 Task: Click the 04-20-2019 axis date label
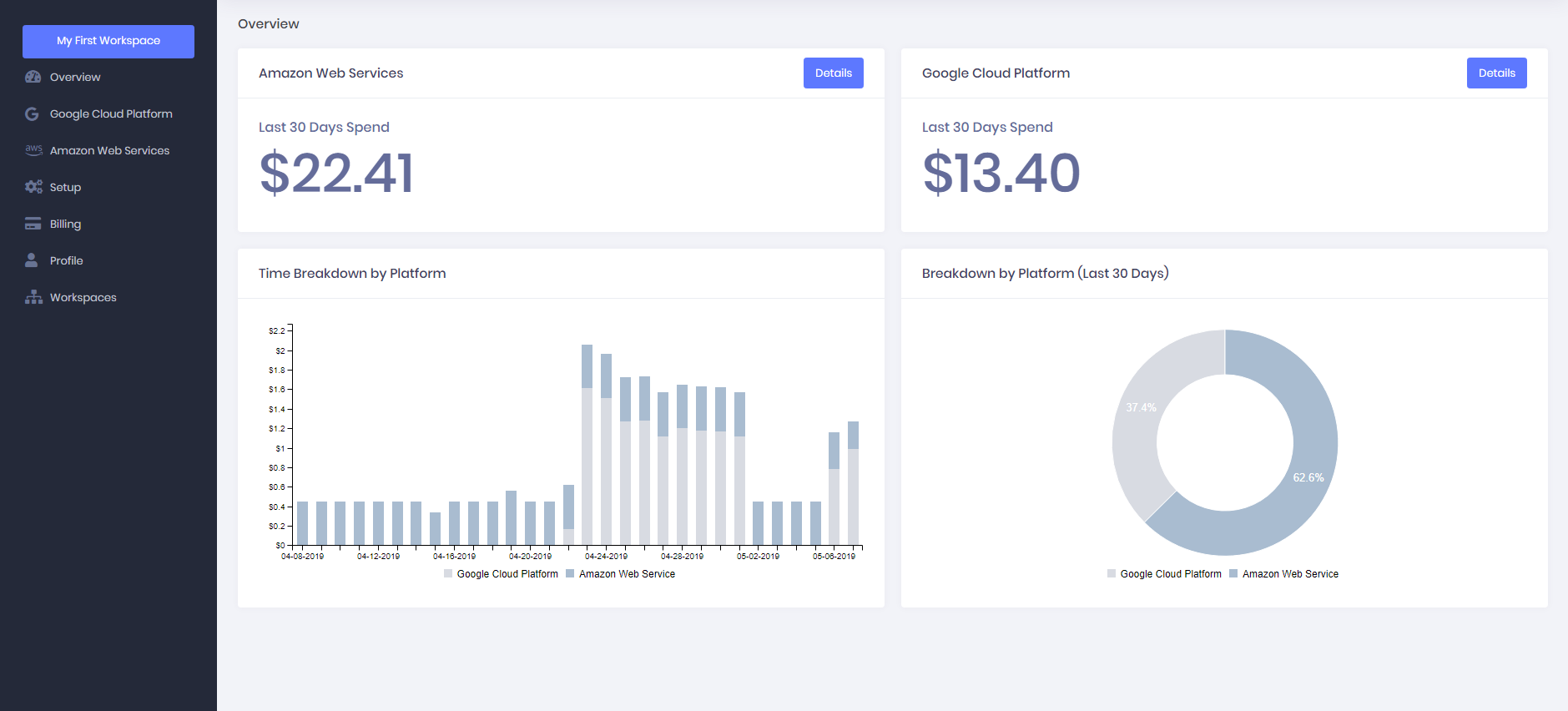point(531,557)
